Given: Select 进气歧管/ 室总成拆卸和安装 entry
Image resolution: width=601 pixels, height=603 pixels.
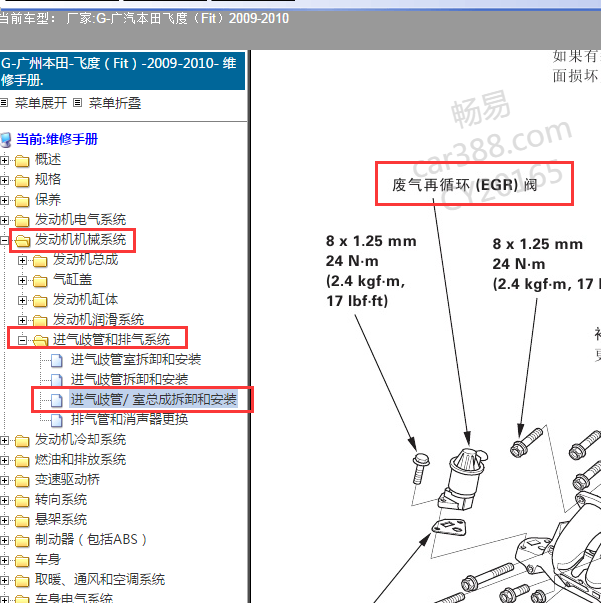Looking at the screenshot, I should (x=153, y=400).
